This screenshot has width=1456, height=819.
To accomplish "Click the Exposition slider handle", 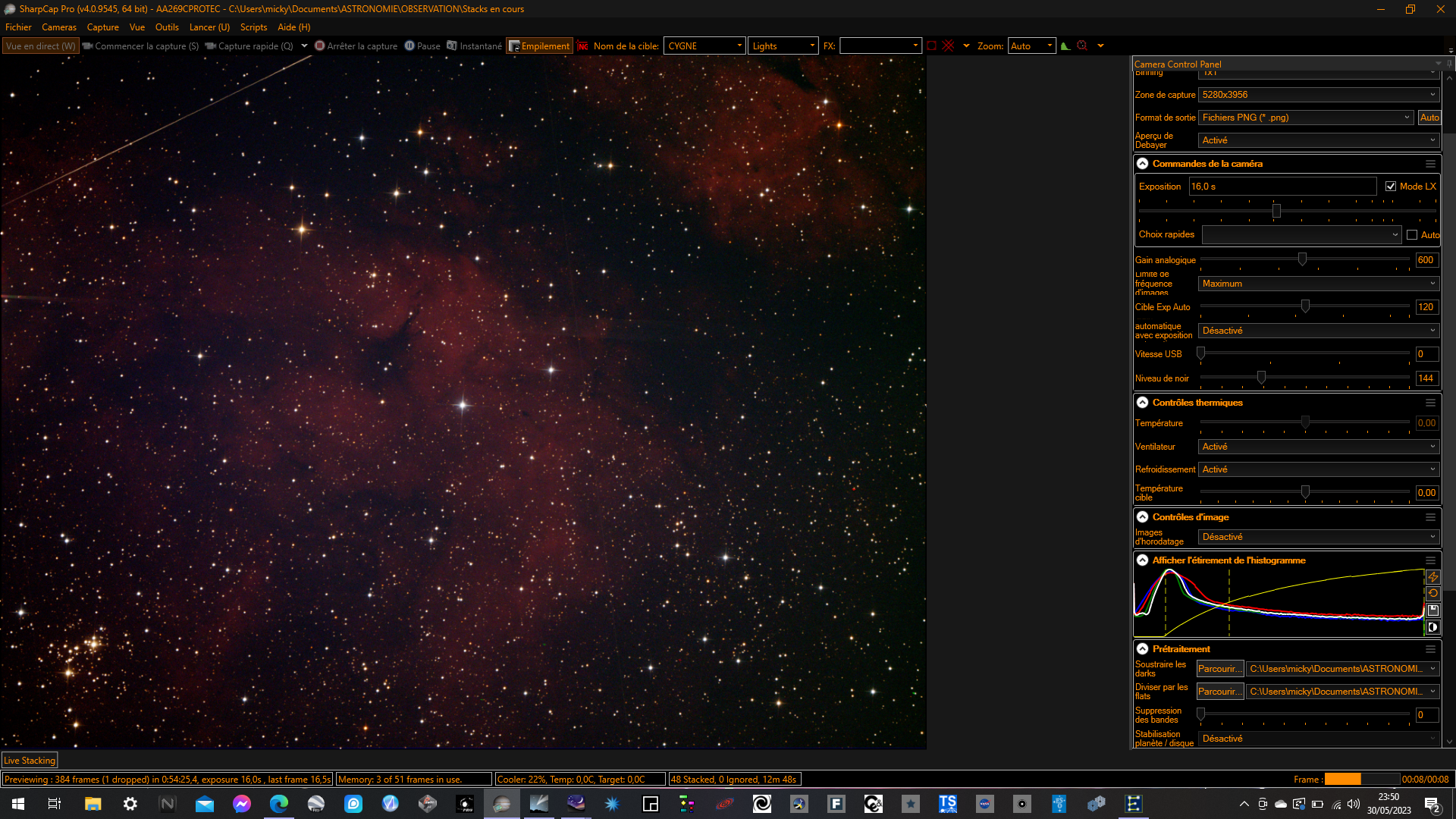I will click(x=1276, y=211).
